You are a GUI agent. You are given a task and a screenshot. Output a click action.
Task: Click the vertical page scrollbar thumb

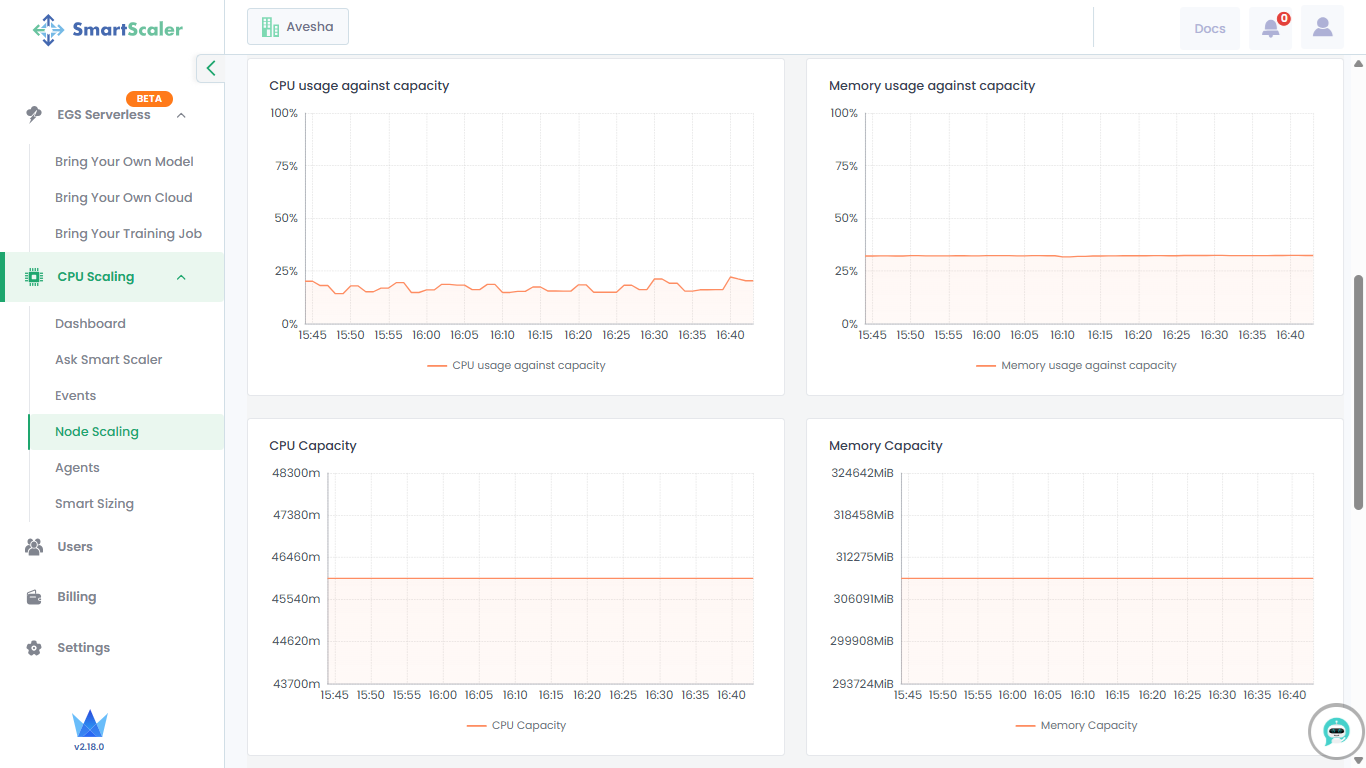pyautogui.click(x=1357, y=390)
